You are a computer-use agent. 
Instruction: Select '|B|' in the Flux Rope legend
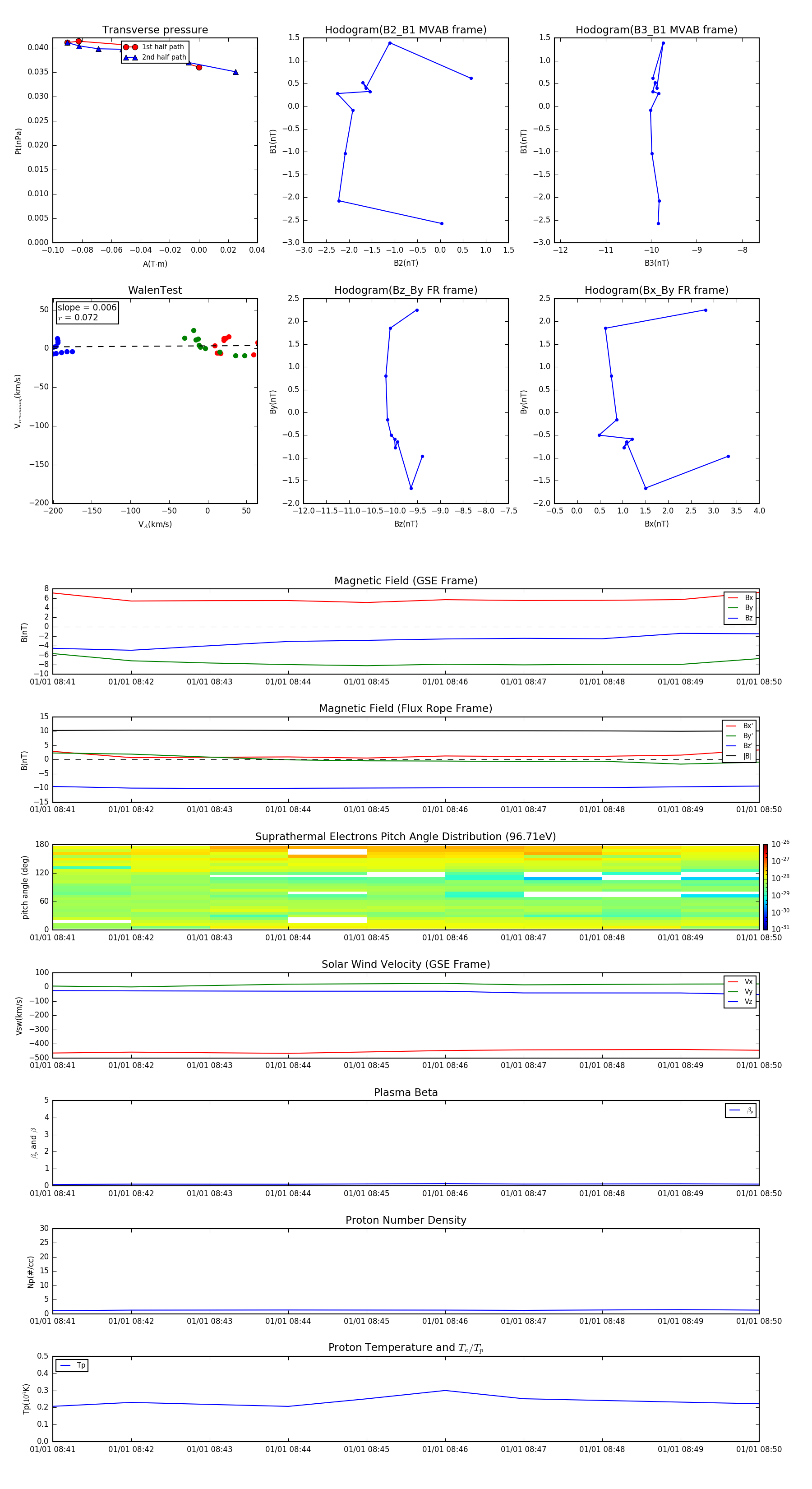click(740, 756)
